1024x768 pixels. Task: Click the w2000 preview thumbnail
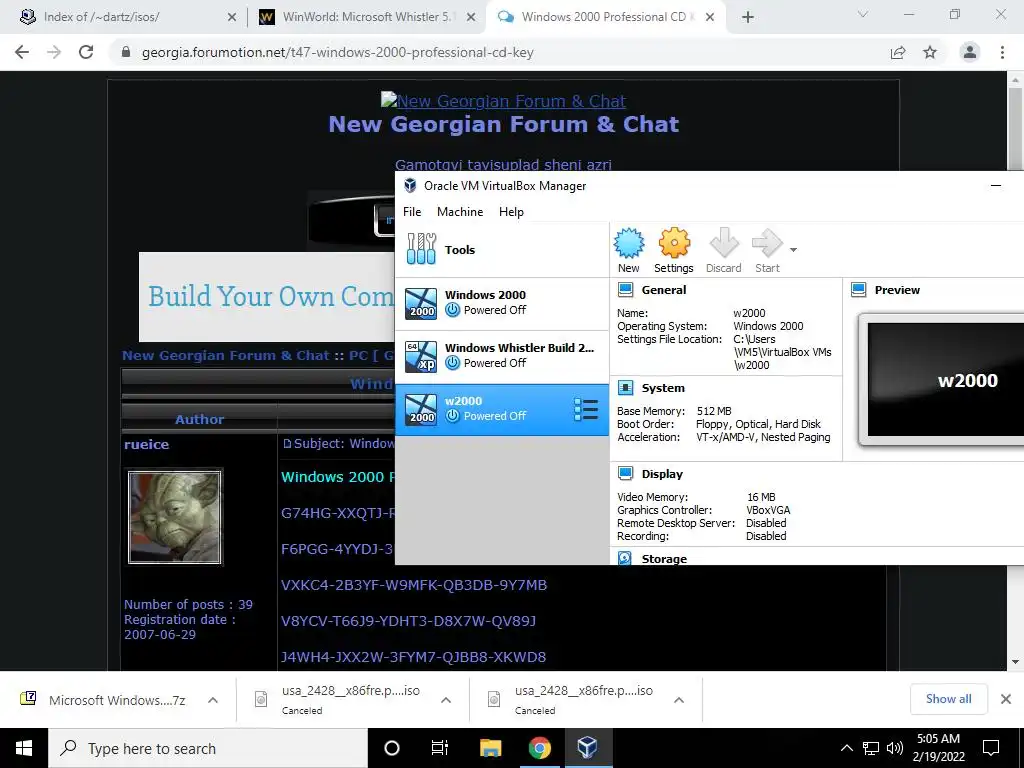pos(945,379)
